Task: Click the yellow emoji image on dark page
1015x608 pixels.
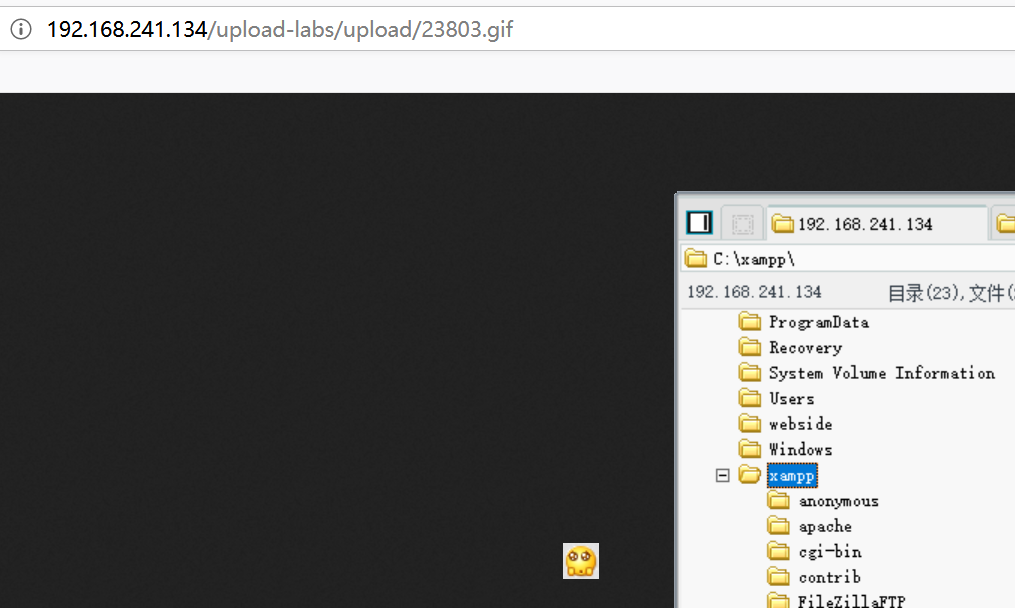Action: pyautogui.click(x=581, y=561)
